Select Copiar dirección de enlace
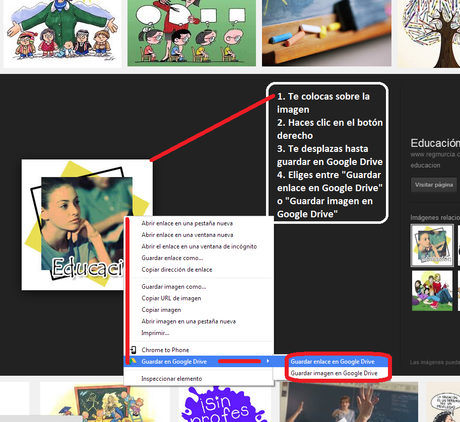This screenshot has width=460, height=422. [177, 270]
